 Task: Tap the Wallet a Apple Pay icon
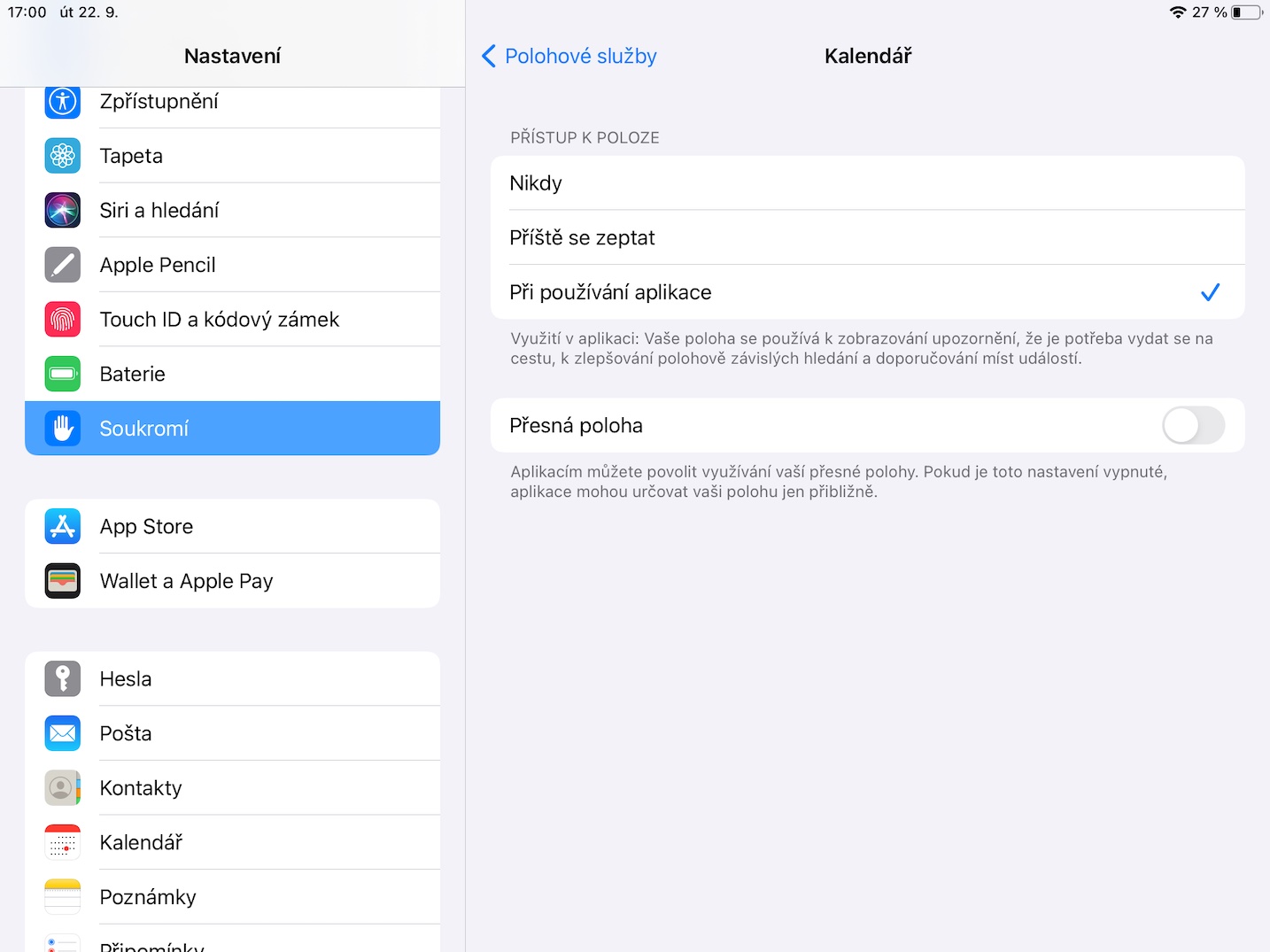pyautogui.click(x=63, y=581)
